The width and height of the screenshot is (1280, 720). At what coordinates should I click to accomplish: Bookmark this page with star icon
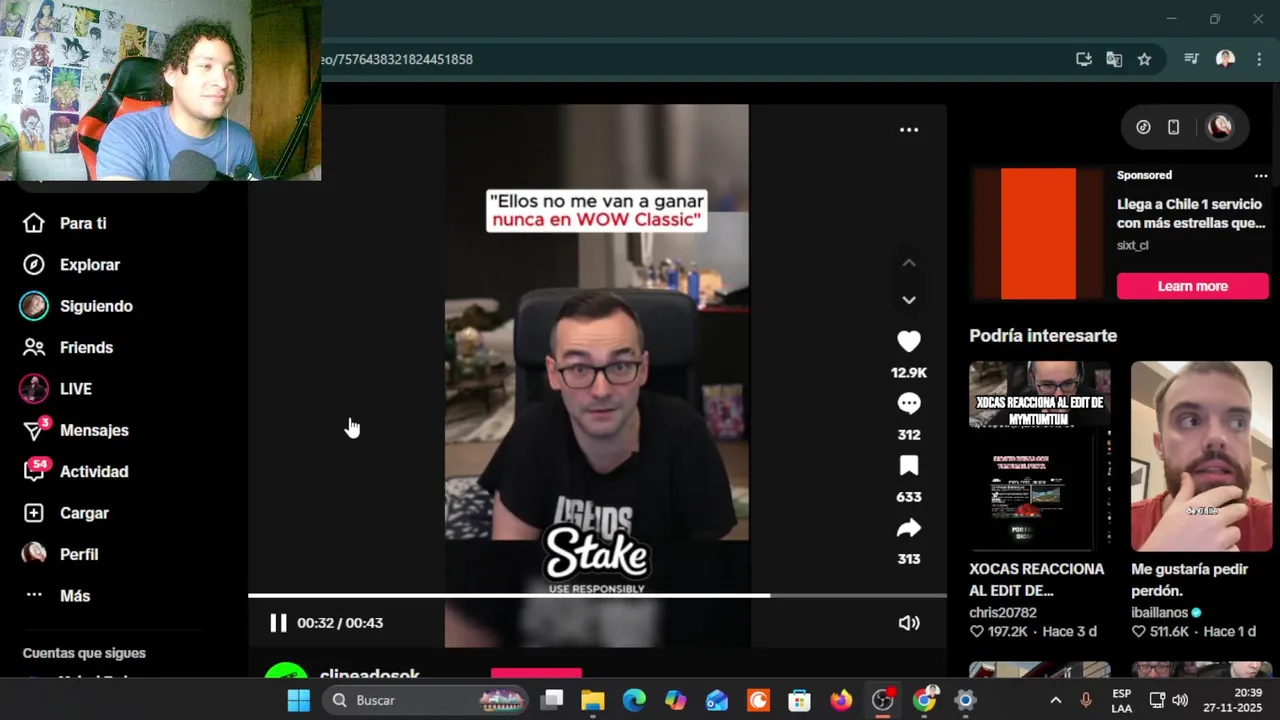[x=1144, y=59]
